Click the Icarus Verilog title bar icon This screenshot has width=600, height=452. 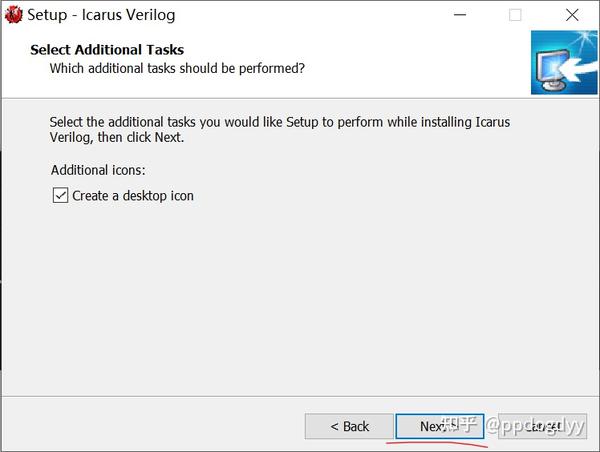[13, 15]
